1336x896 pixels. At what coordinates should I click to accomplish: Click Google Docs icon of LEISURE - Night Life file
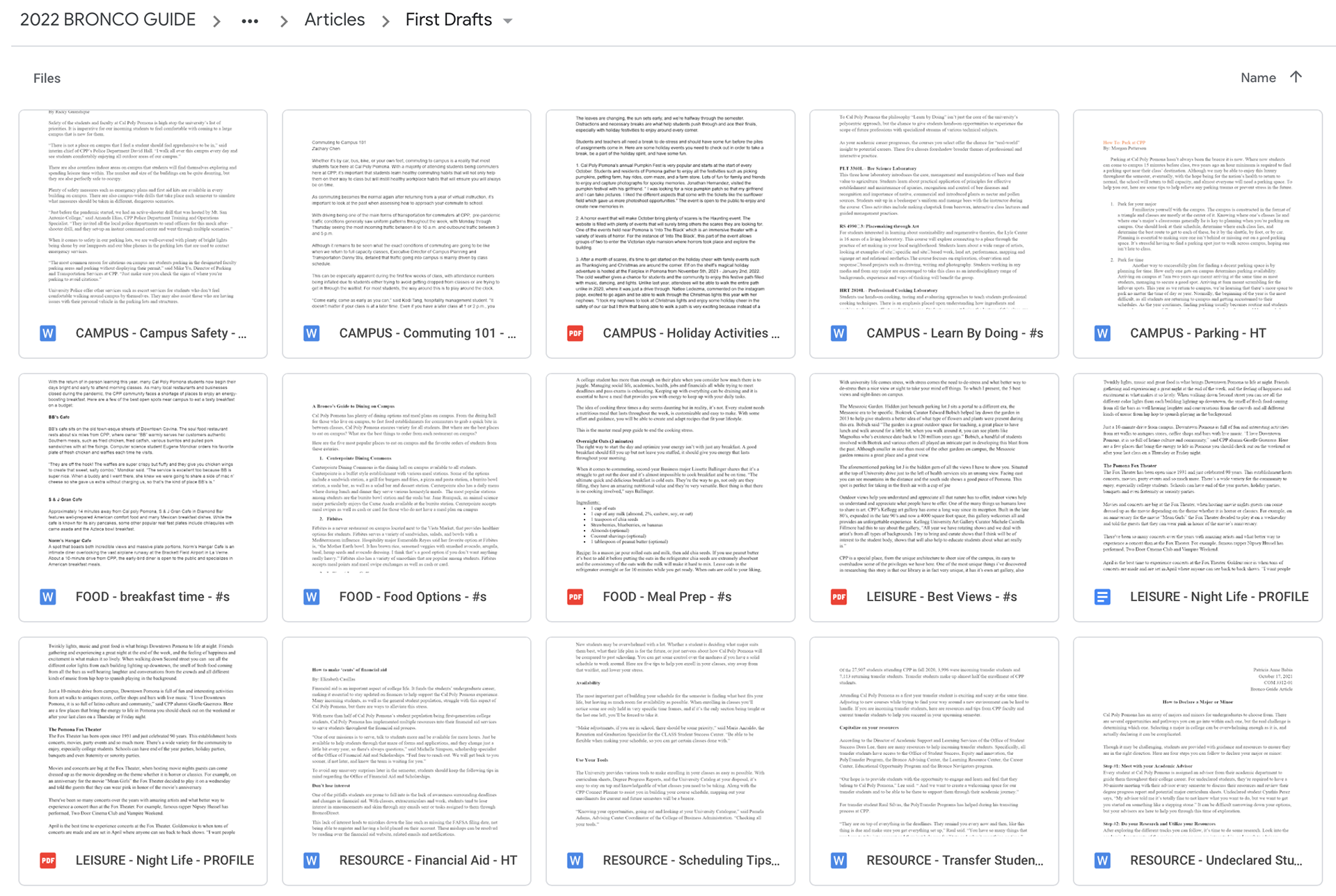1103,597
